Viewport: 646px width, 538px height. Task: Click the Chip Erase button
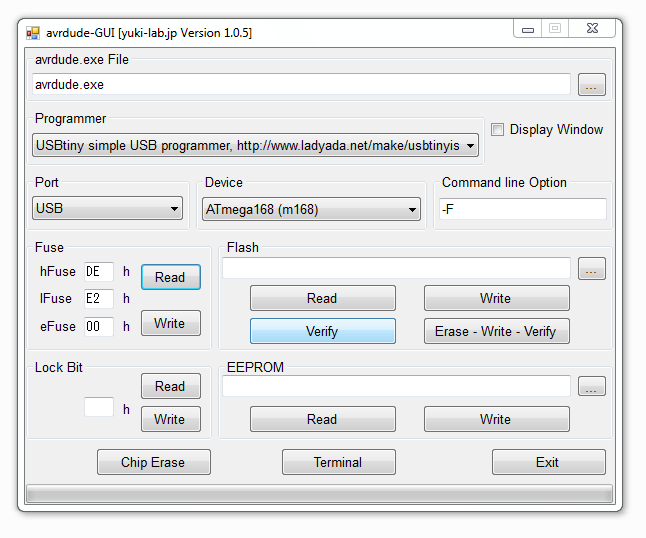[154, 462]
